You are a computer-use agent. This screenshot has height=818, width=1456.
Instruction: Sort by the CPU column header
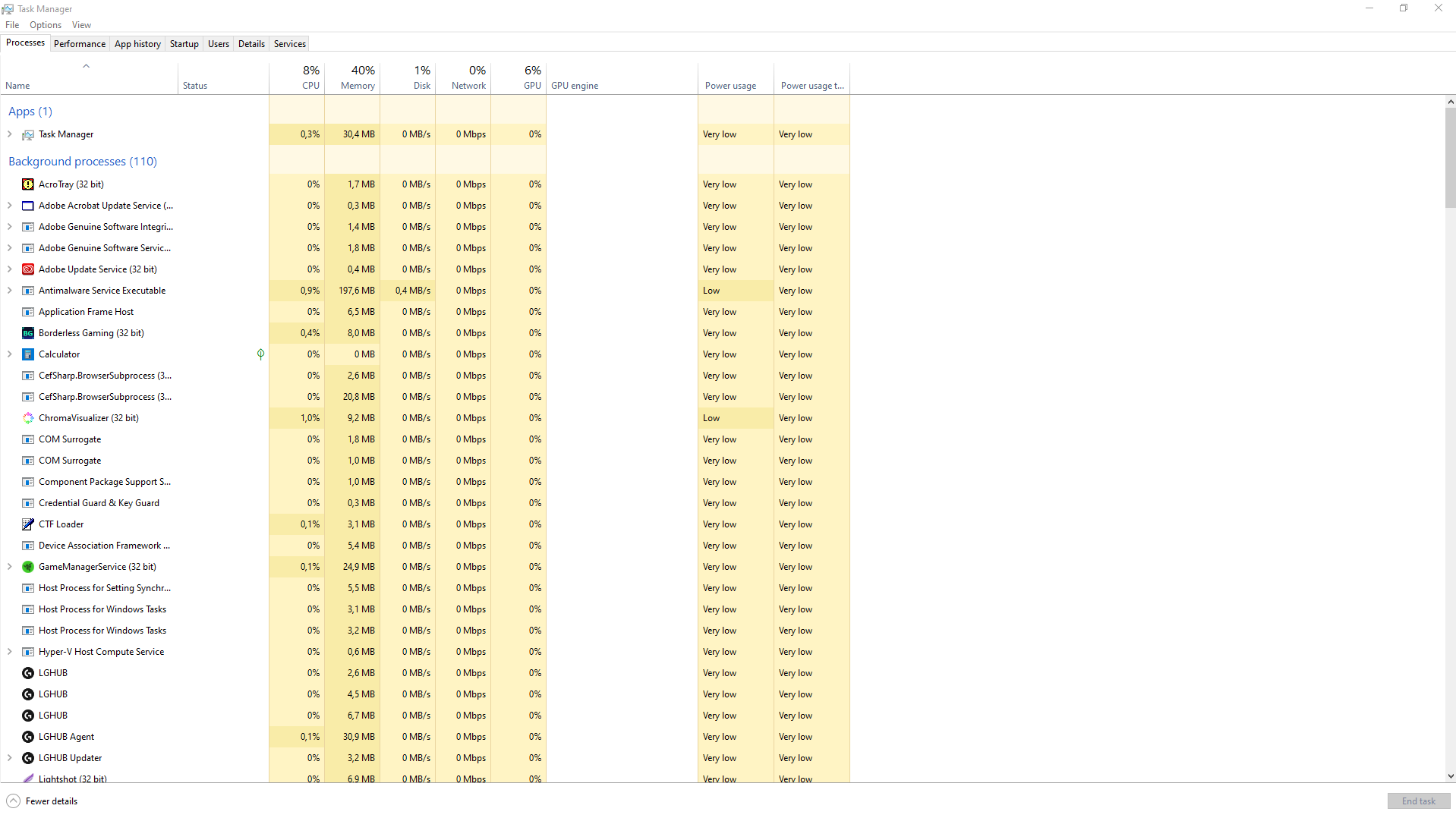pos(297,77)
